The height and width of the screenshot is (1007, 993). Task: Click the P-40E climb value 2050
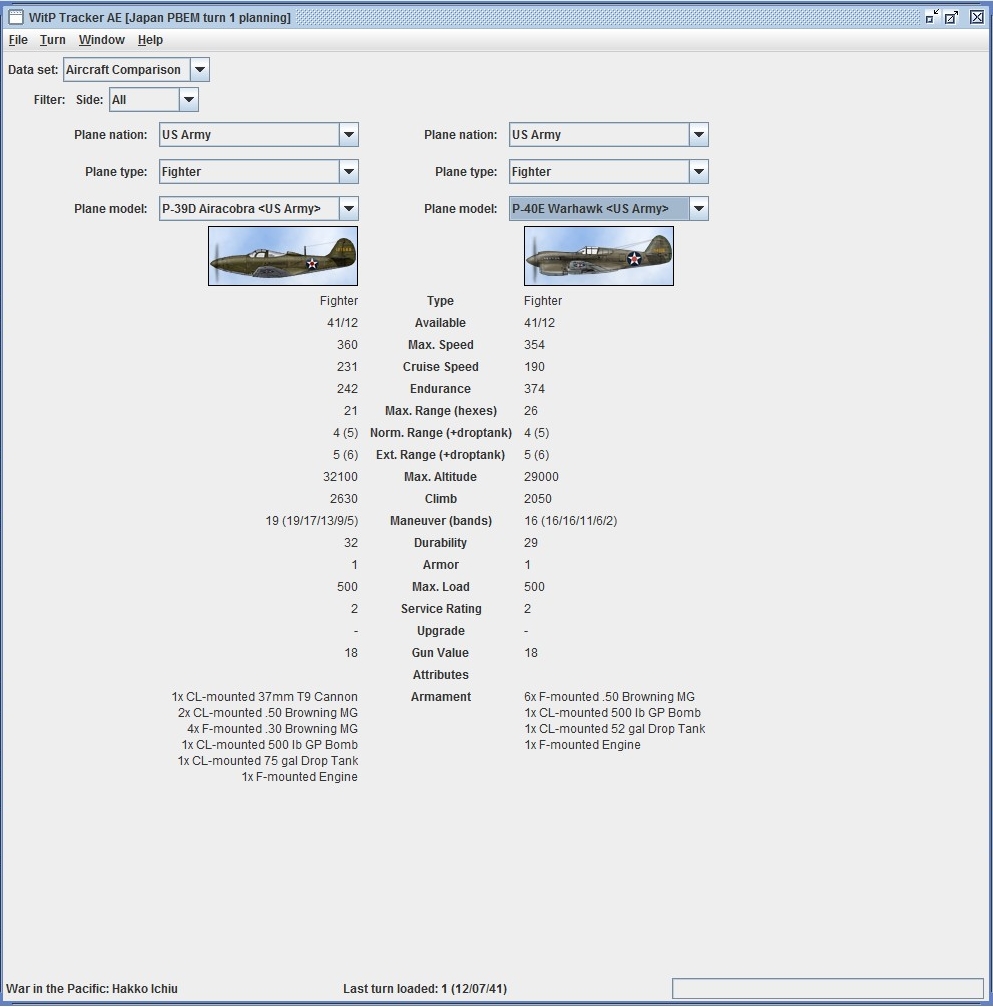click(x=538, y=499)
